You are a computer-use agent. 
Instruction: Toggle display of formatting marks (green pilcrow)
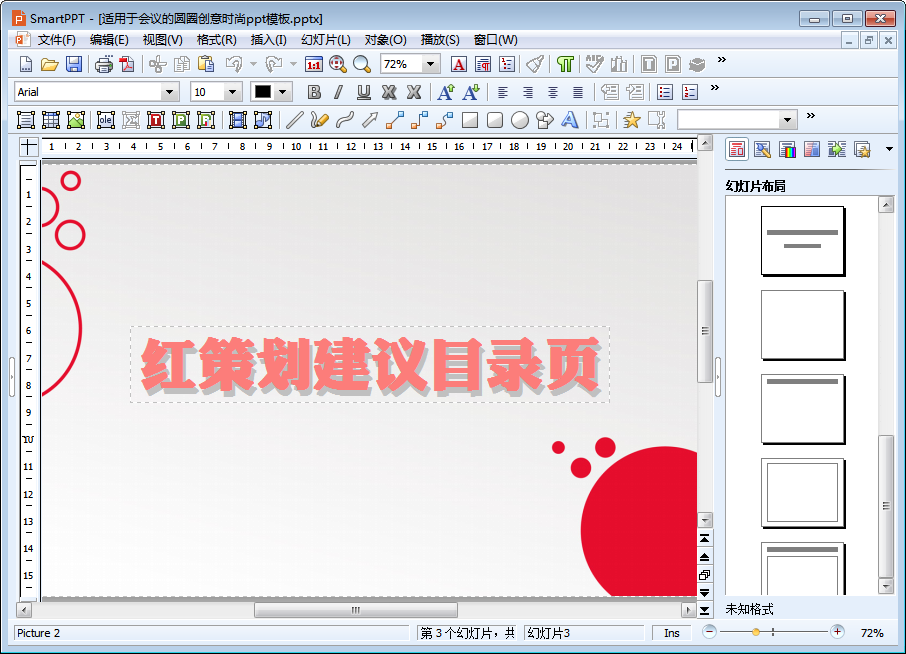click(x=565, y=64)
